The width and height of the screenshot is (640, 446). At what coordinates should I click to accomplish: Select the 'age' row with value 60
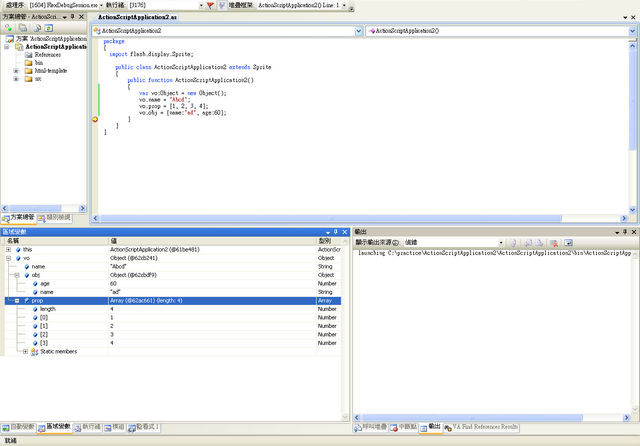[173, 284]
